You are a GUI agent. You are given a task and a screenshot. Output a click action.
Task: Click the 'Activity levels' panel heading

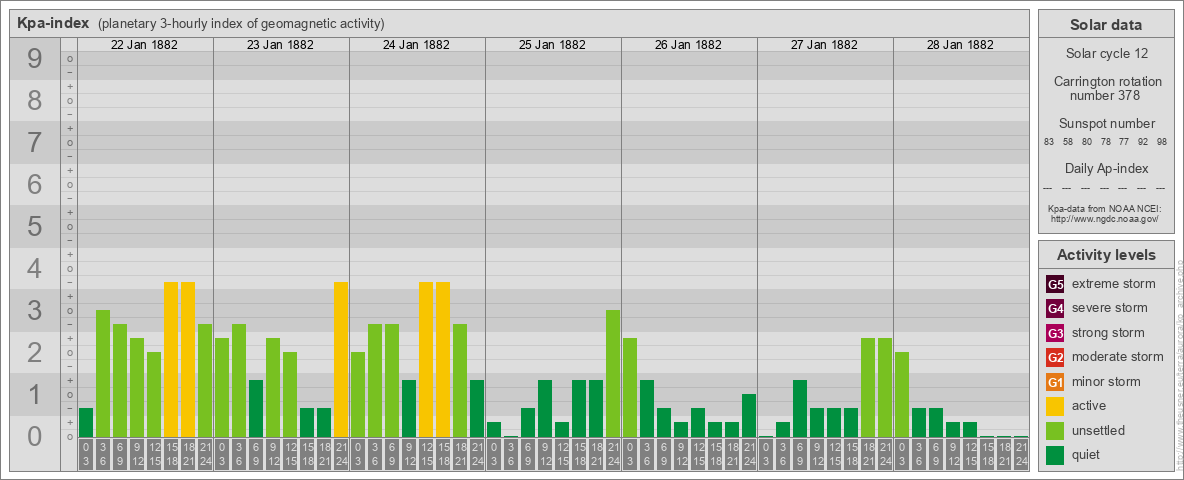click(1106, 255)
